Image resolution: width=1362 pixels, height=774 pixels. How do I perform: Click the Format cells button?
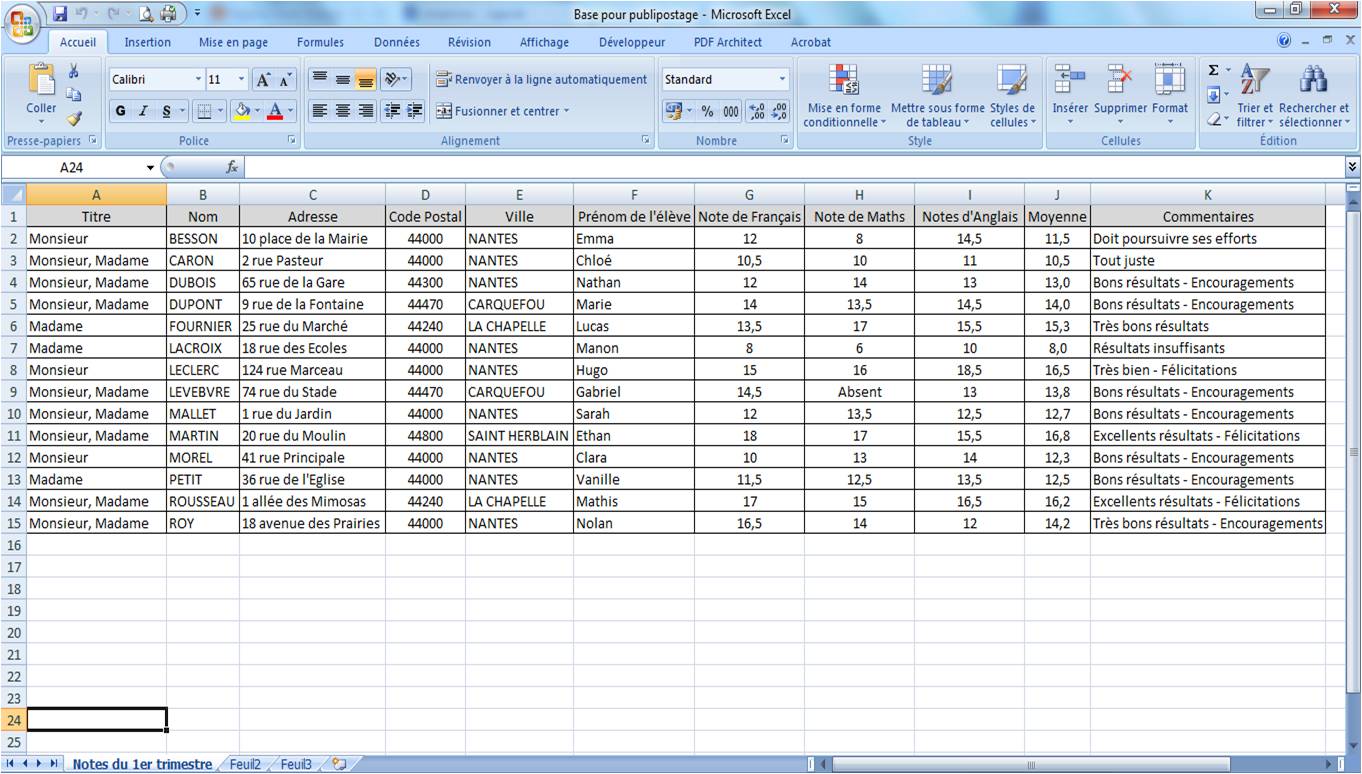point(1170,95)
